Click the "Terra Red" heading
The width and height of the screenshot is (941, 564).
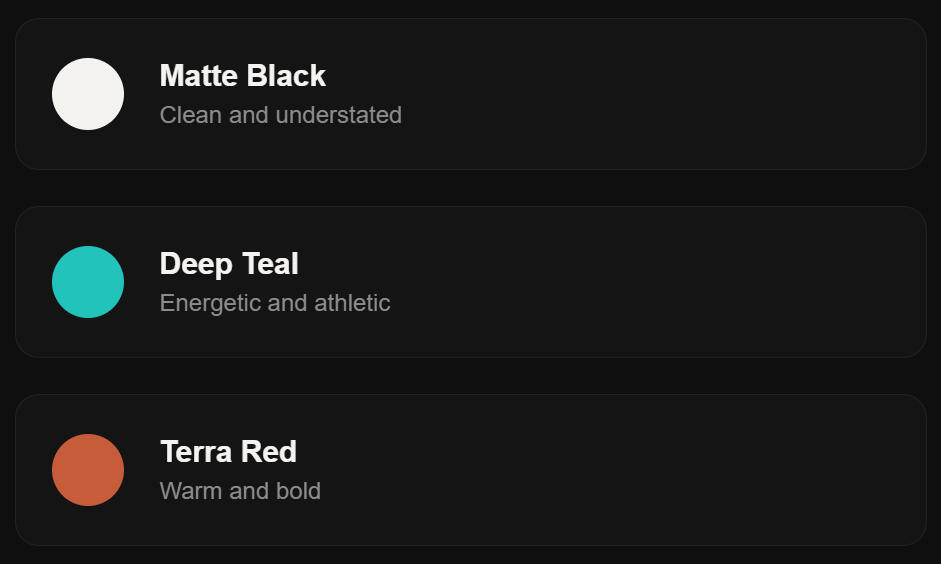(228, 452)
